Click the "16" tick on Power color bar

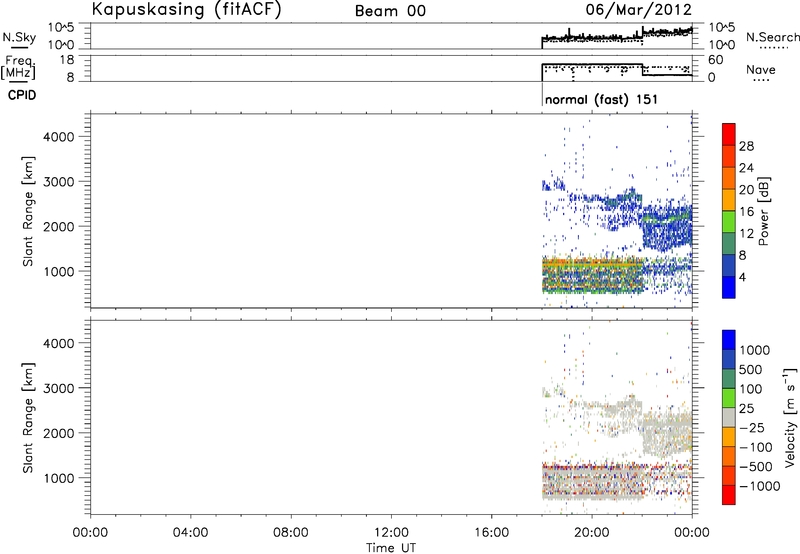[x=746, y=212]
